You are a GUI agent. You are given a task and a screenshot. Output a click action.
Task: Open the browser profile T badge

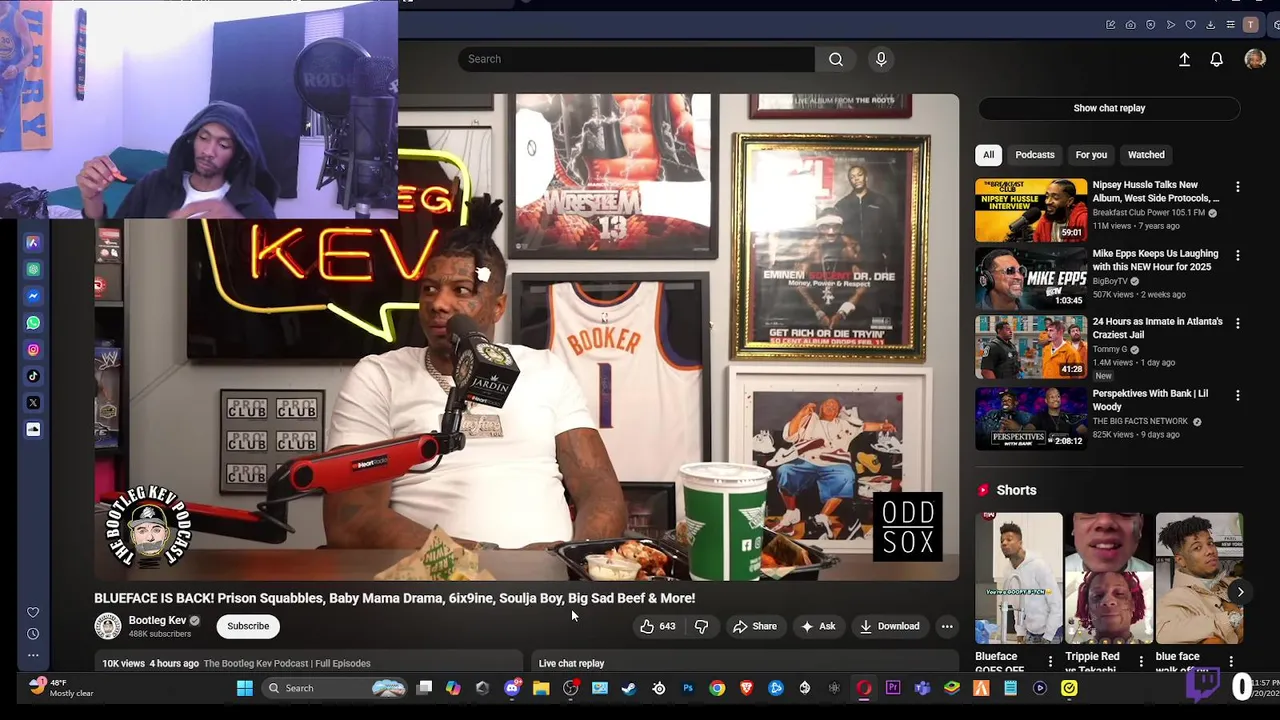pyautogui.click(x=1250, y=25)
